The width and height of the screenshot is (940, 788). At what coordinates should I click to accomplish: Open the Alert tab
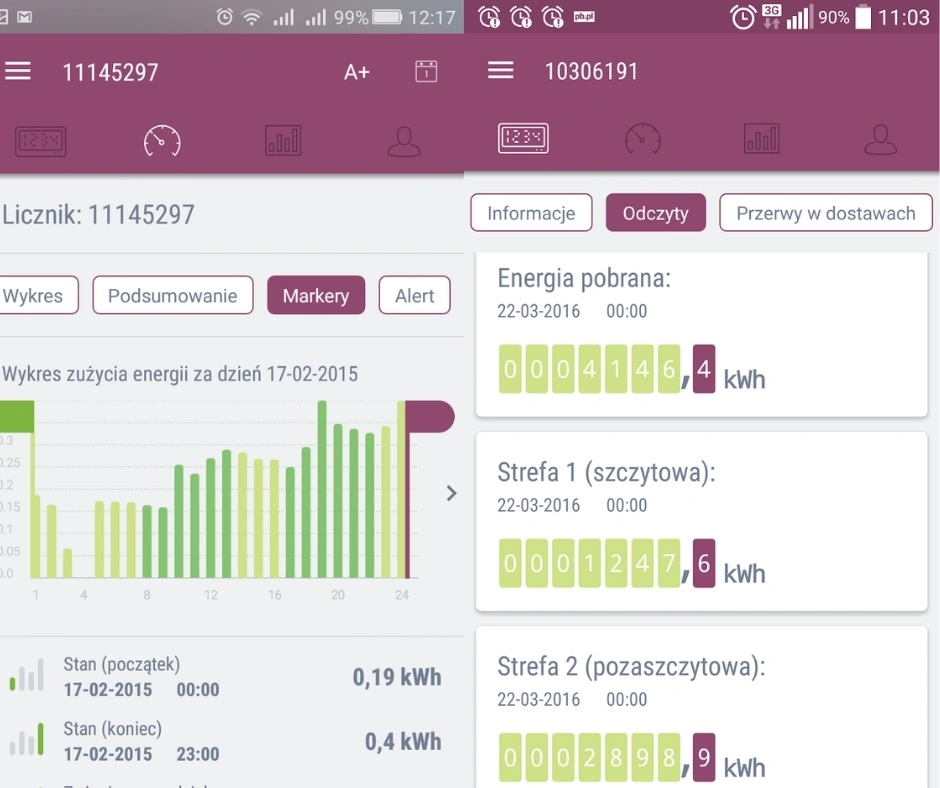(x=414, y=296)
